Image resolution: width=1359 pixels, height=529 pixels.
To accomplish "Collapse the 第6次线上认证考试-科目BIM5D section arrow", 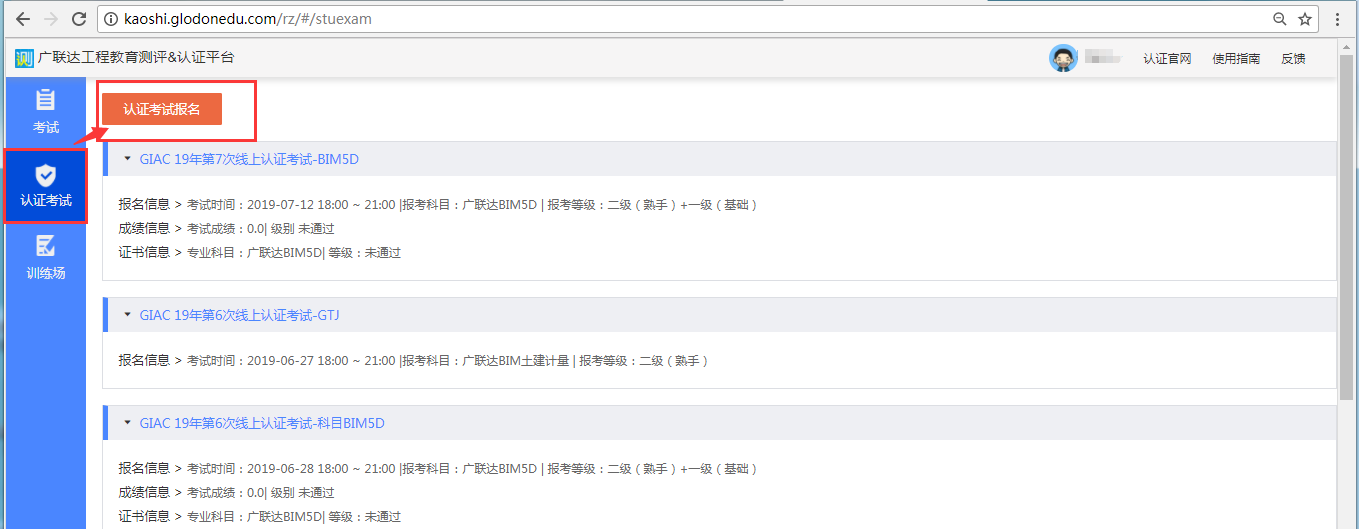I will click(x=127, y=423).
